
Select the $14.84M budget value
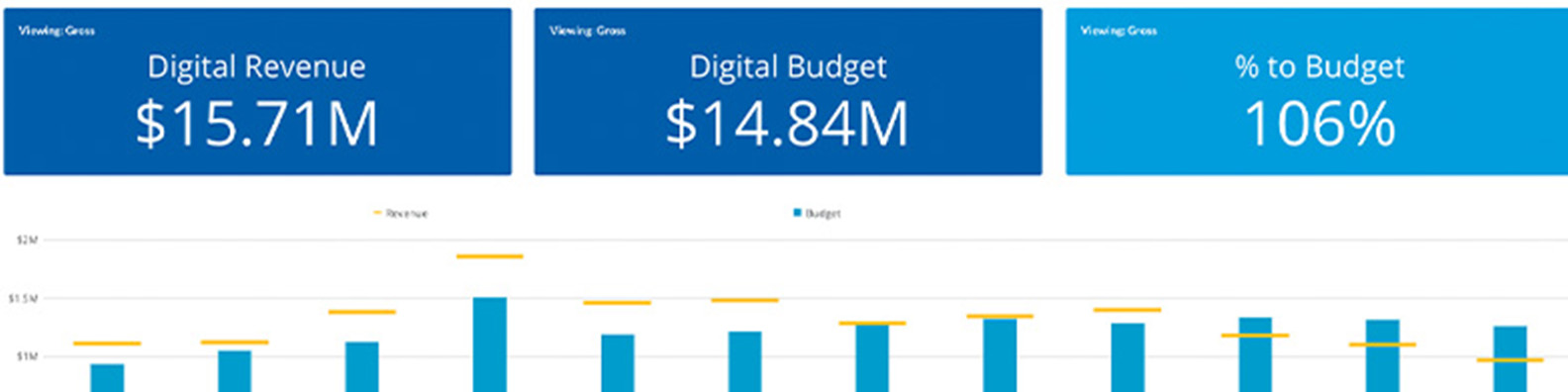(787, 124)
